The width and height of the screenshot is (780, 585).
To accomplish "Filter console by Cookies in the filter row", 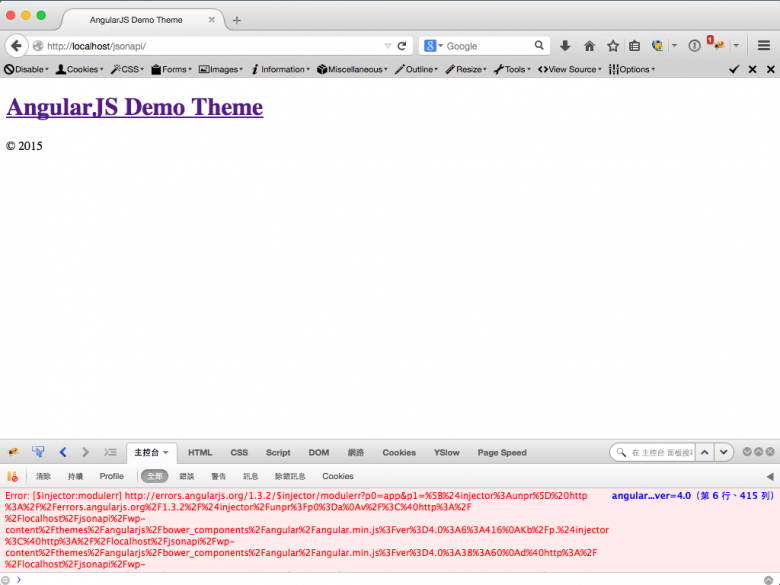I will coord(338,477).
